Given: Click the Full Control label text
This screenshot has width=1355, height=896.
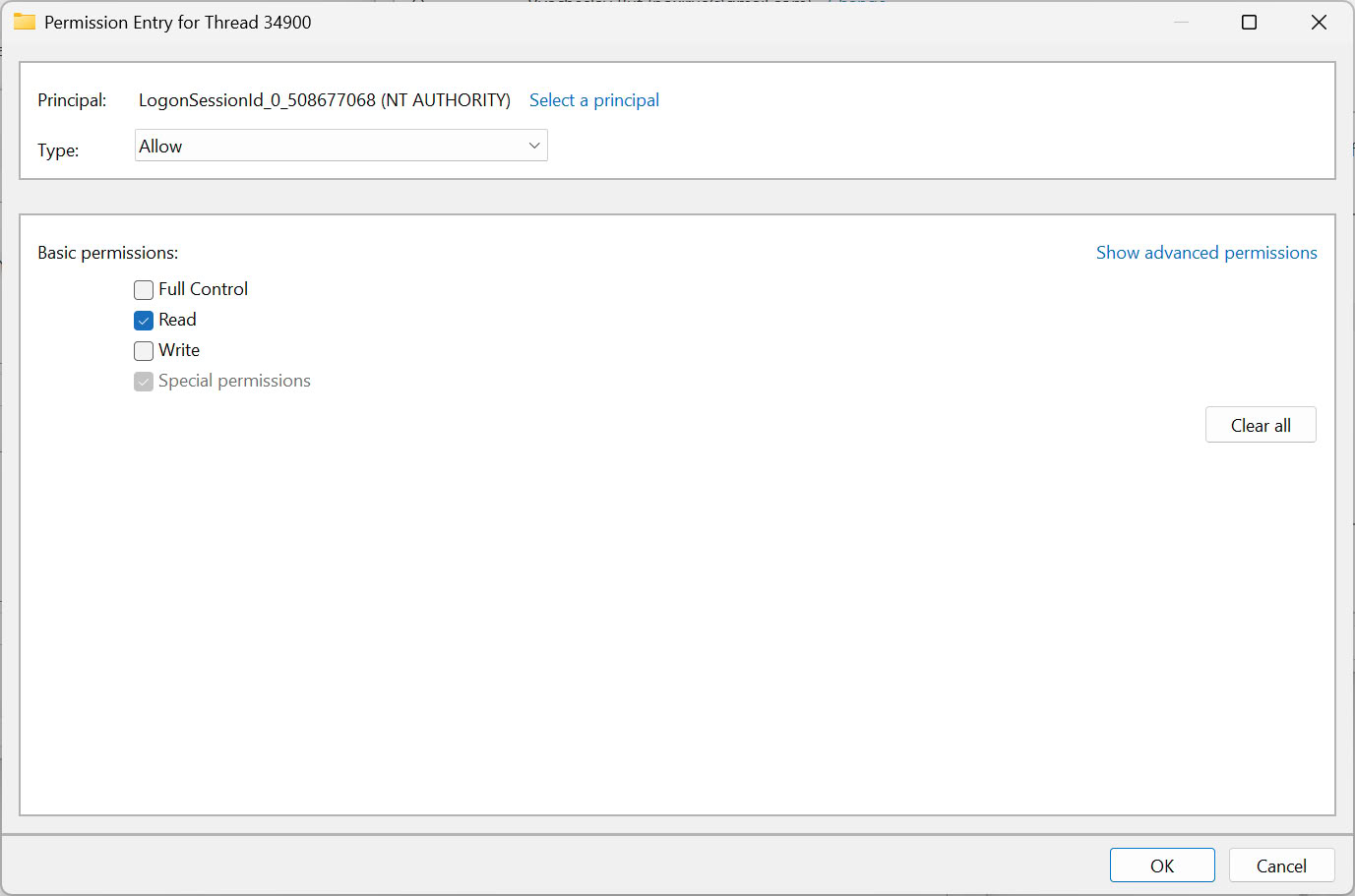Looking at the screenshot, I should pyautogui.click(x=203, y=289).
